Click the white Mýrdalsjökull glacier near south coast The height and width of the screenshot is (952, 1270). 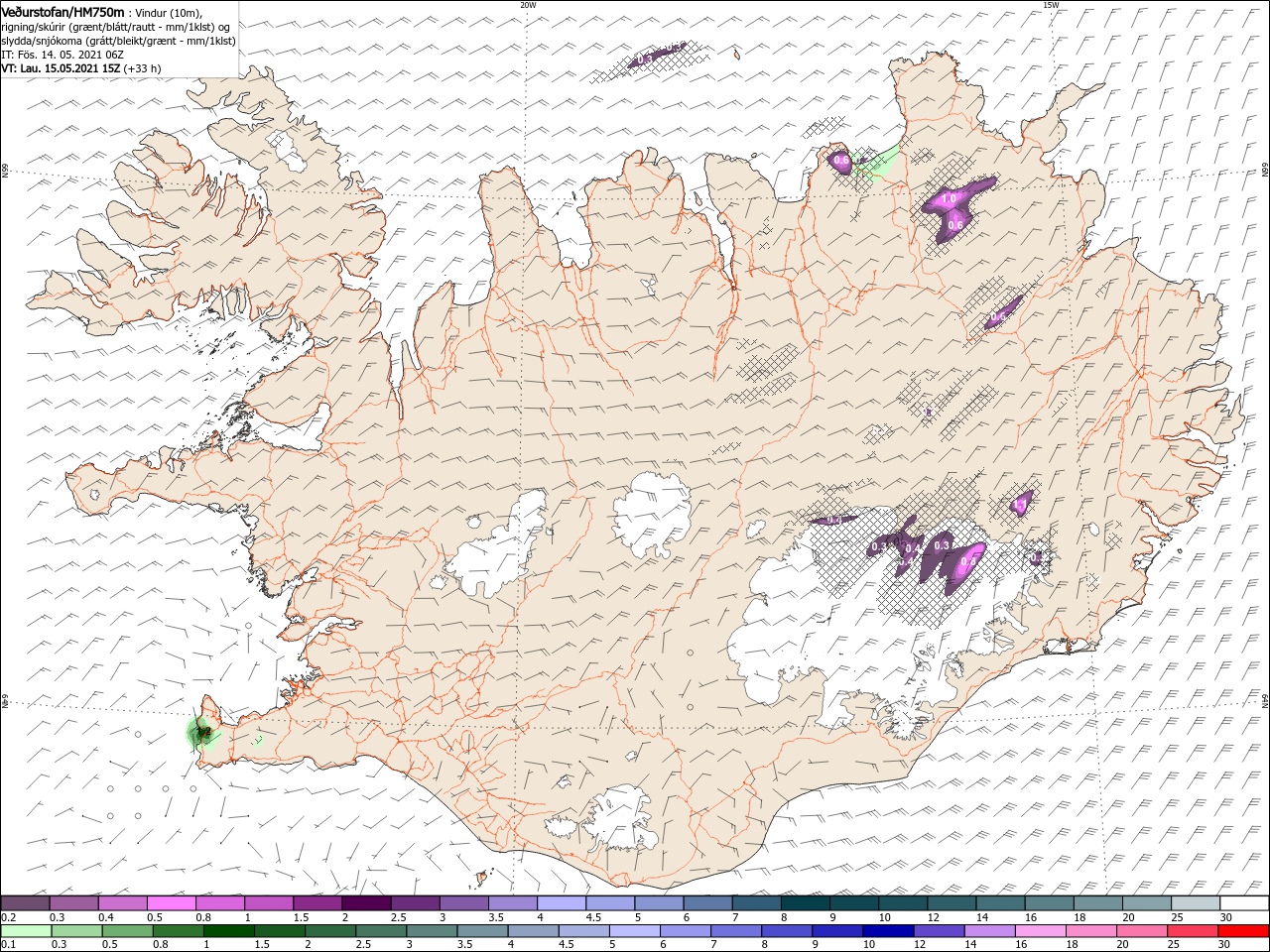point(622,817)
